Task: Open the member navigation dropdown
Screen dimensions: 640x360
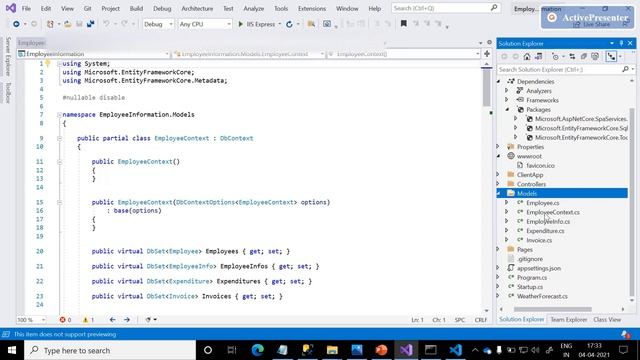Action: pos(404,54)
